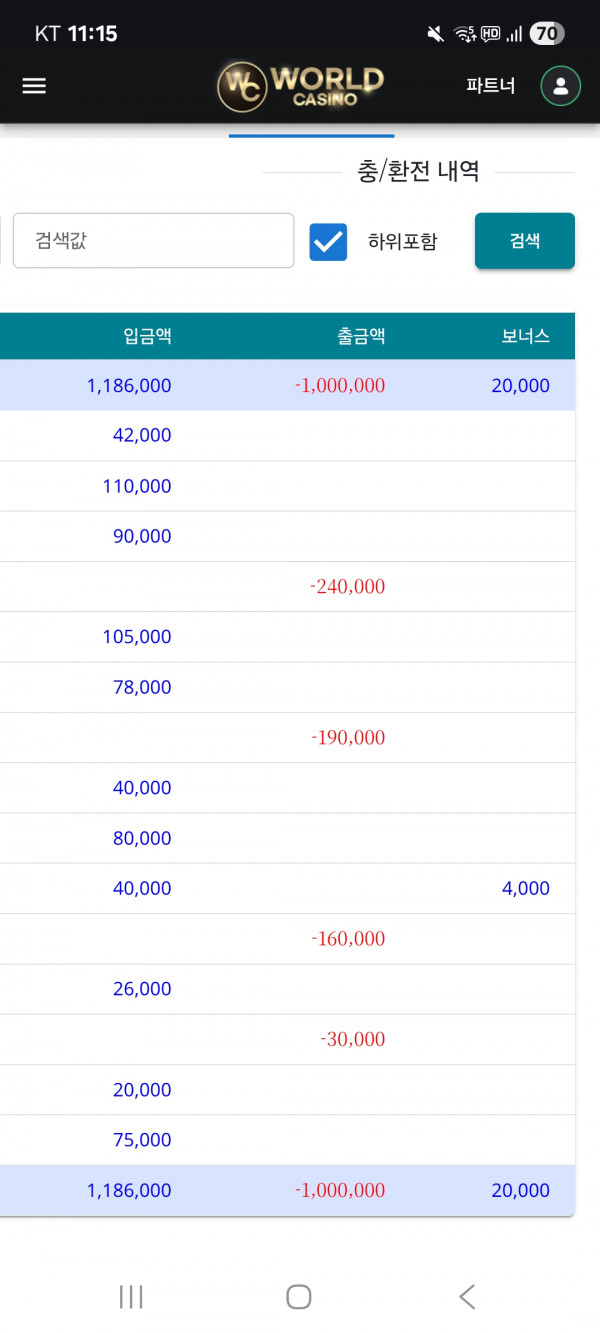Uncheck the 하위포함 checkbox
The width and height of the screenshot is (600, 1333).
click(328, 241)
